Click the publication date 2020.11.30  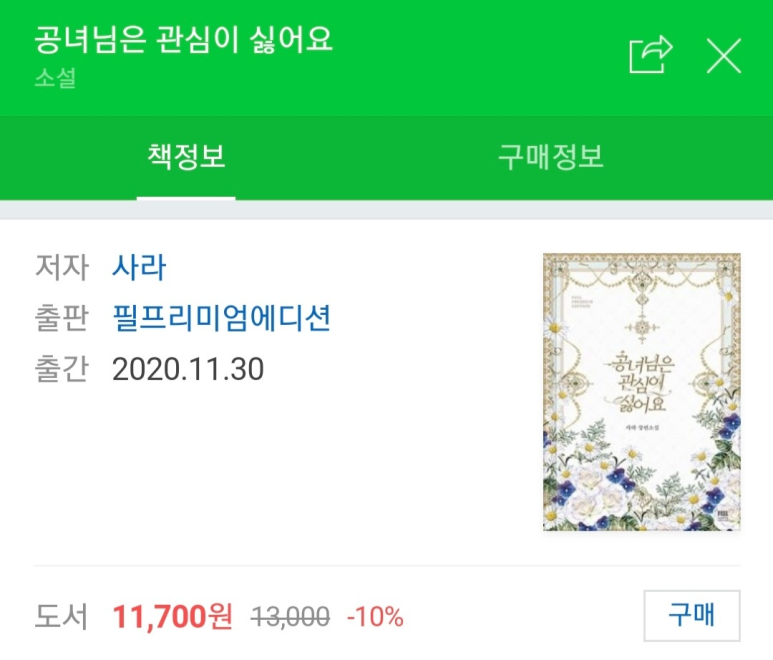[x=188, y=370]
